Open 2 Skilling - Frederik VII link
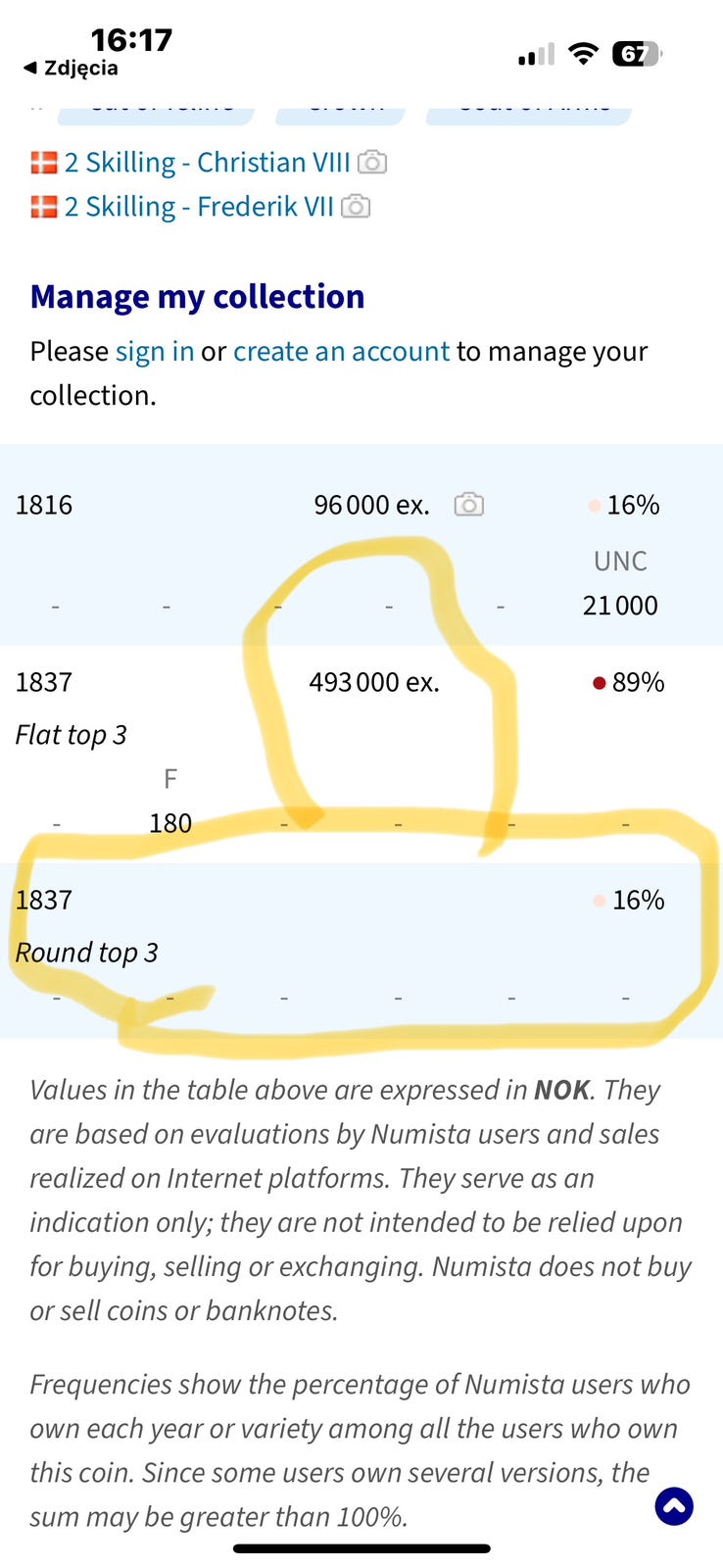Image resolution: width=723 pixels, height=1568 pixels. [199, 207]
